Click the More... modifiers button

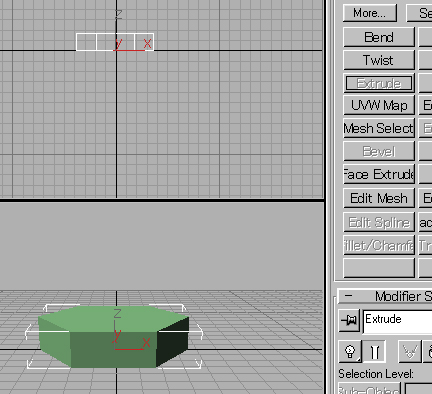tap(370, 13)
